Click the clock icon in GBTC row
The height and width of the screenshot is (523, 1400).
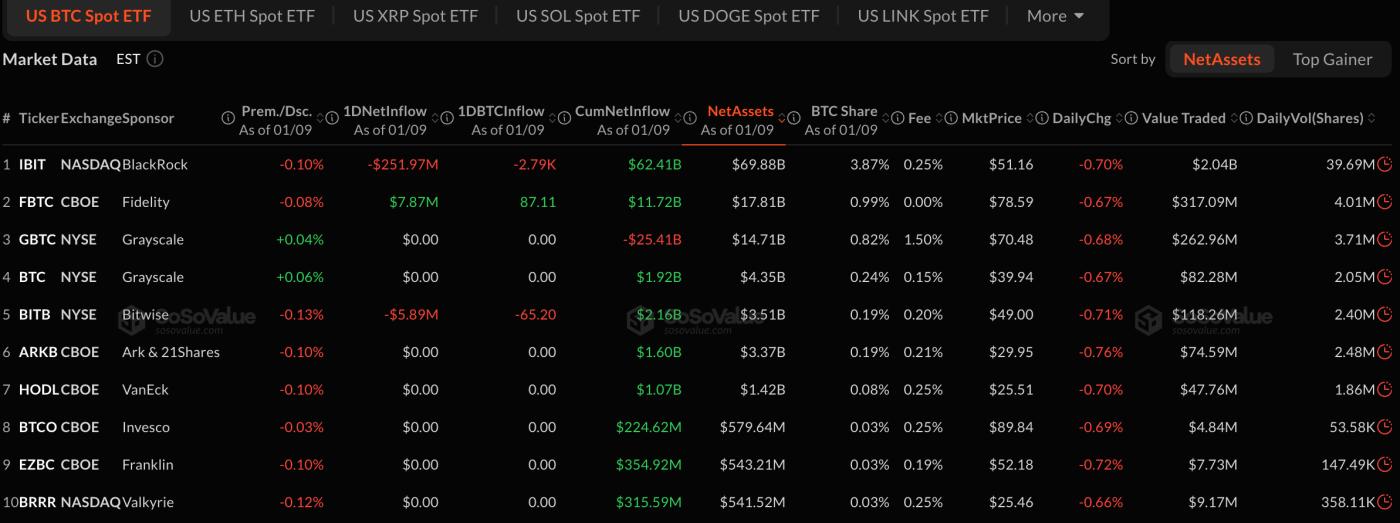(x=1384, y=239)
